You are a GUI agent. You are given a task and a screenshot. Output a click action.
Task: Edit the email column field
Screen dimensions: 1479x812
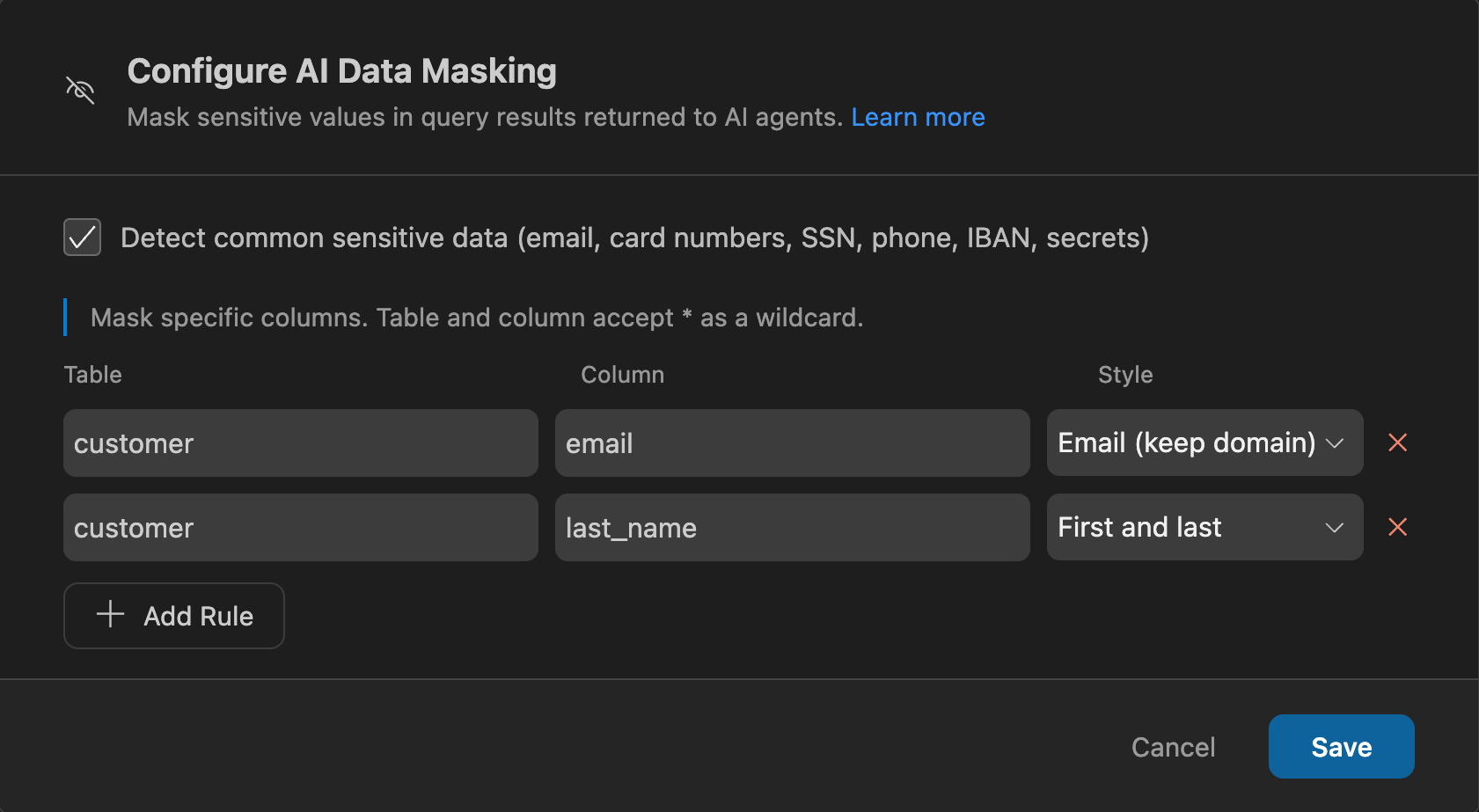(x=792, y=443)
